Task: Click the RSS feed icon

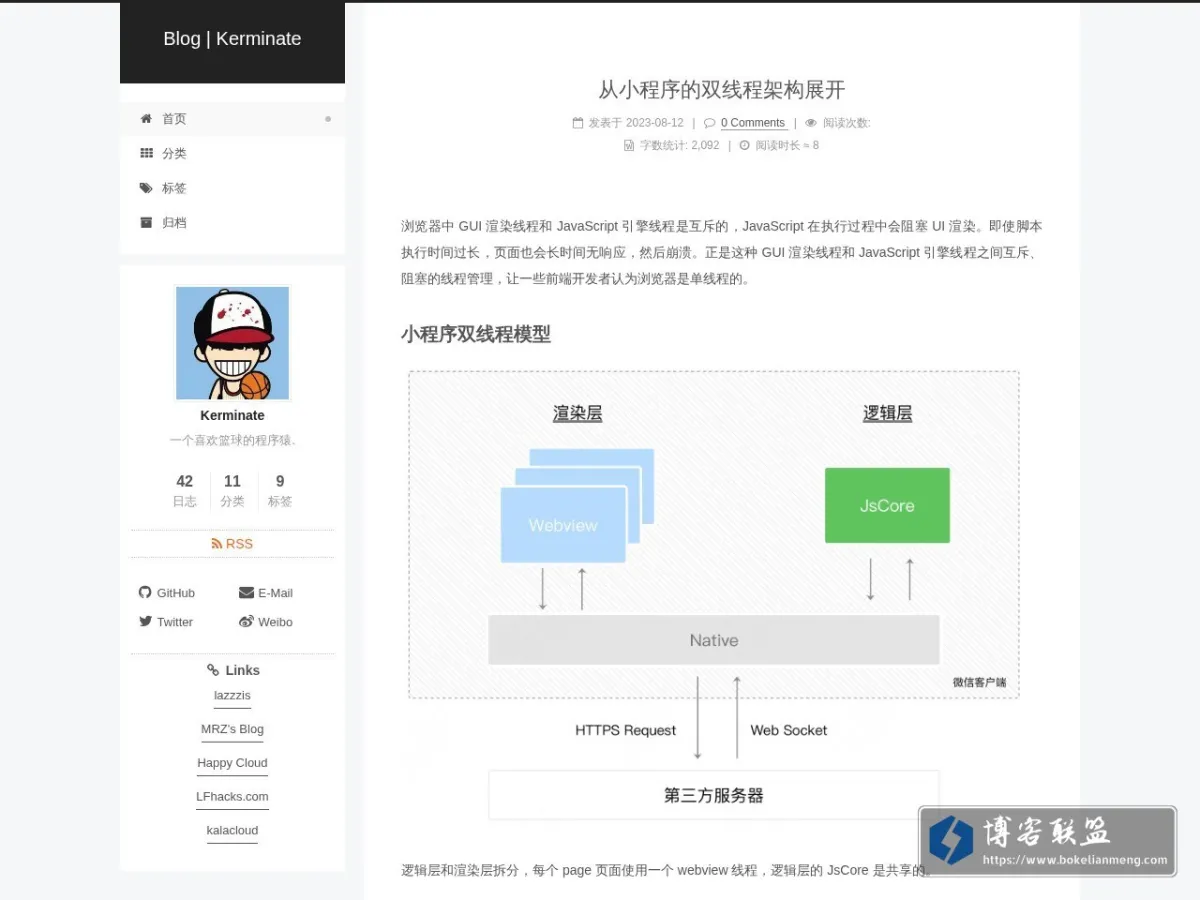Action: 217,544
